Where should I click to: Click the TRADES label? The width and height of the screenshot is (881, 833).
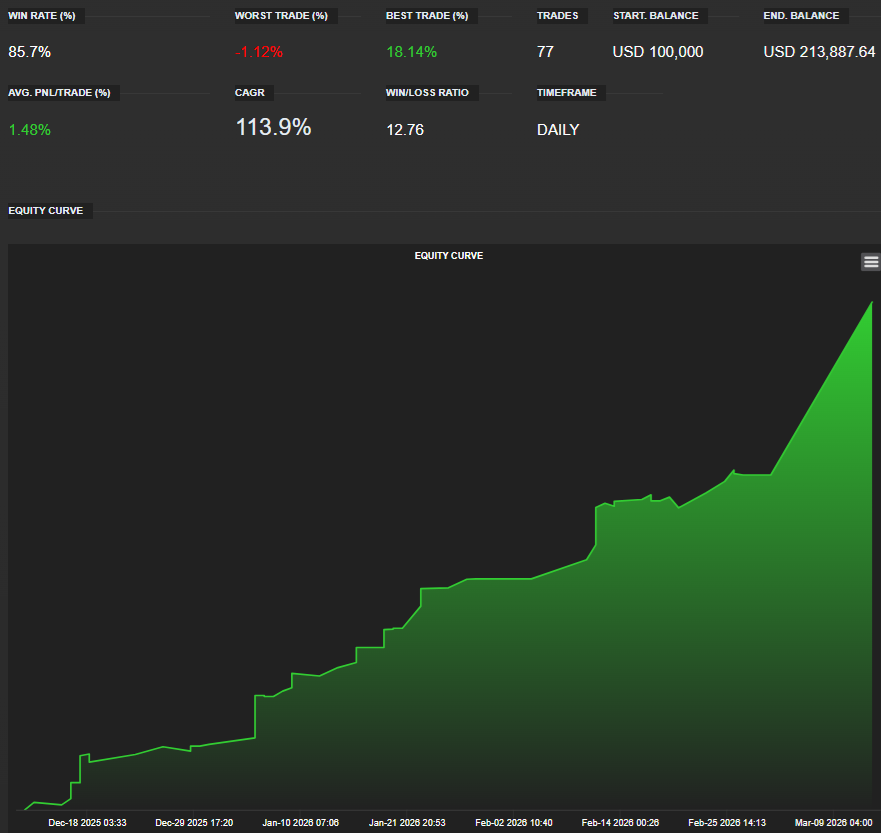click(x=557, y=16)
